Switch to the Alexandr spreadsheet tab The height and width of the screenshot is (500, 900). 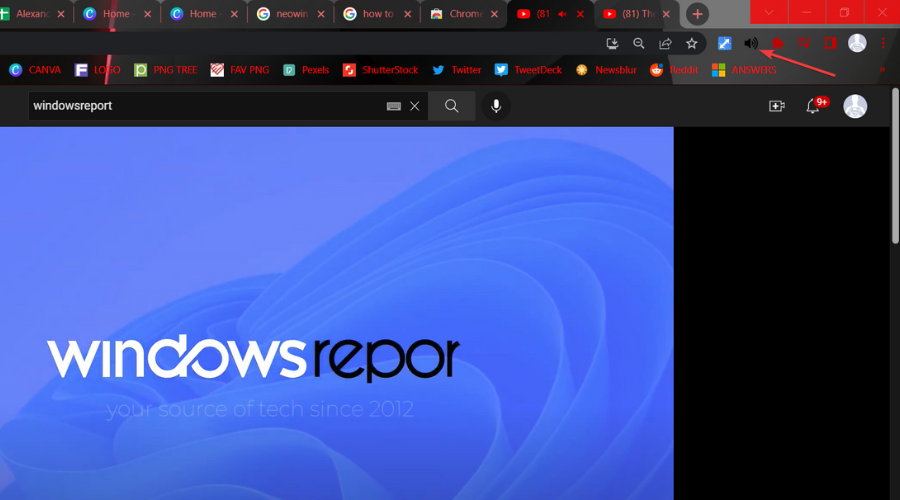(32, 14)
